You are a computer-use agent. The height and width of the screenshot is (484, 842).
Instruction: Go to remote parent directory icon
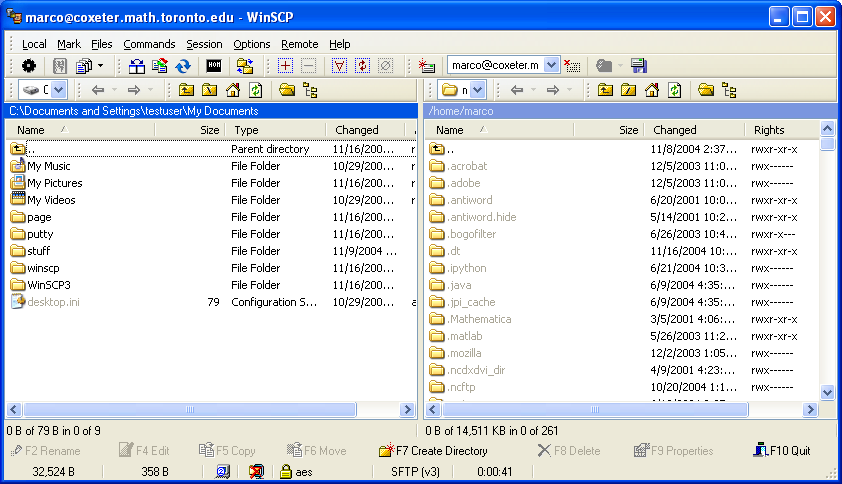tap(605, 90)
